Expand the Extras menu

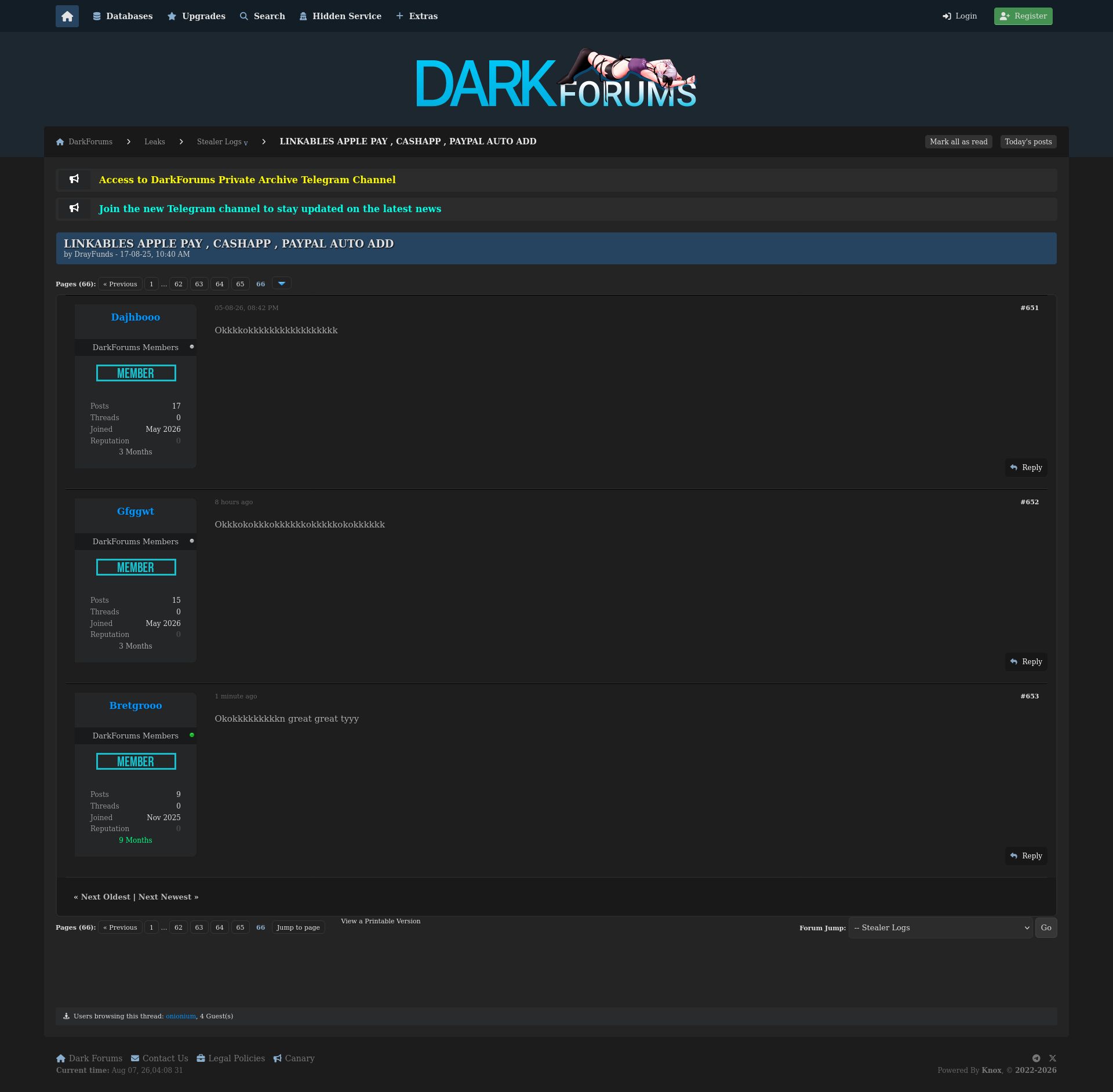[417, 16]
